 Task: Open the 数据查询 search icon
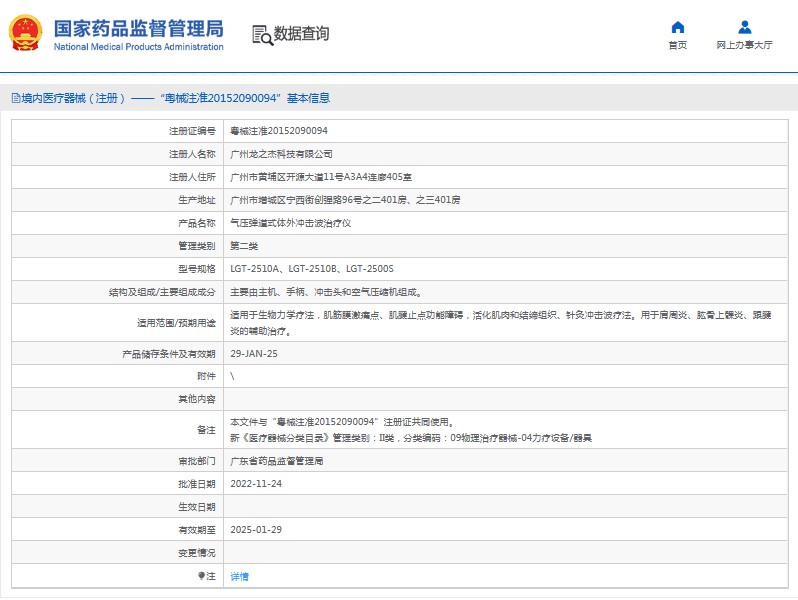[263, 35]
